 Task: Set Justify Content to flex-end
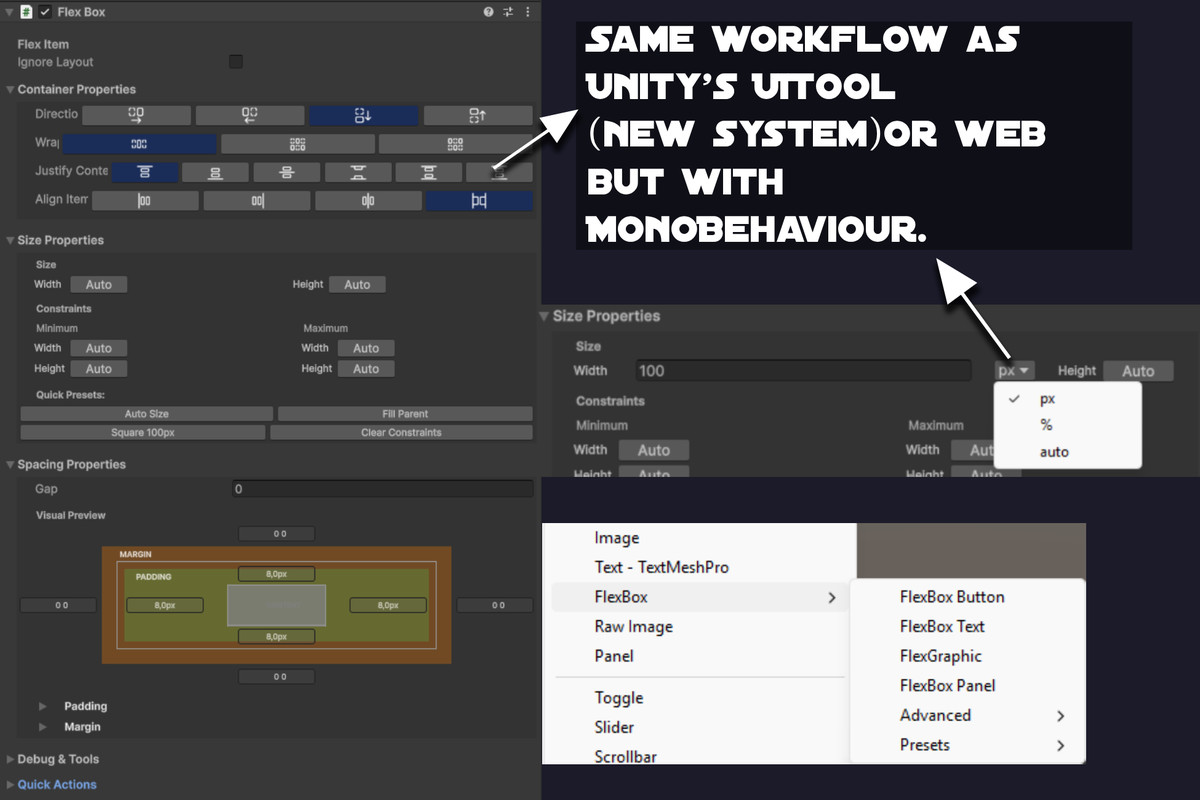[x=215, y=172]
